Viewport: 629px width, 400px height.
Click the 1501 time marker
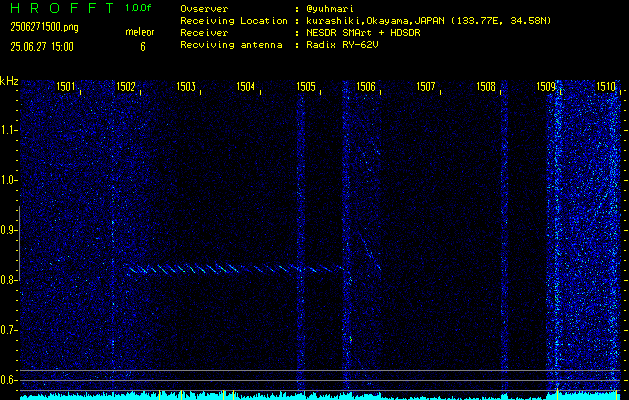click(66, 86)
